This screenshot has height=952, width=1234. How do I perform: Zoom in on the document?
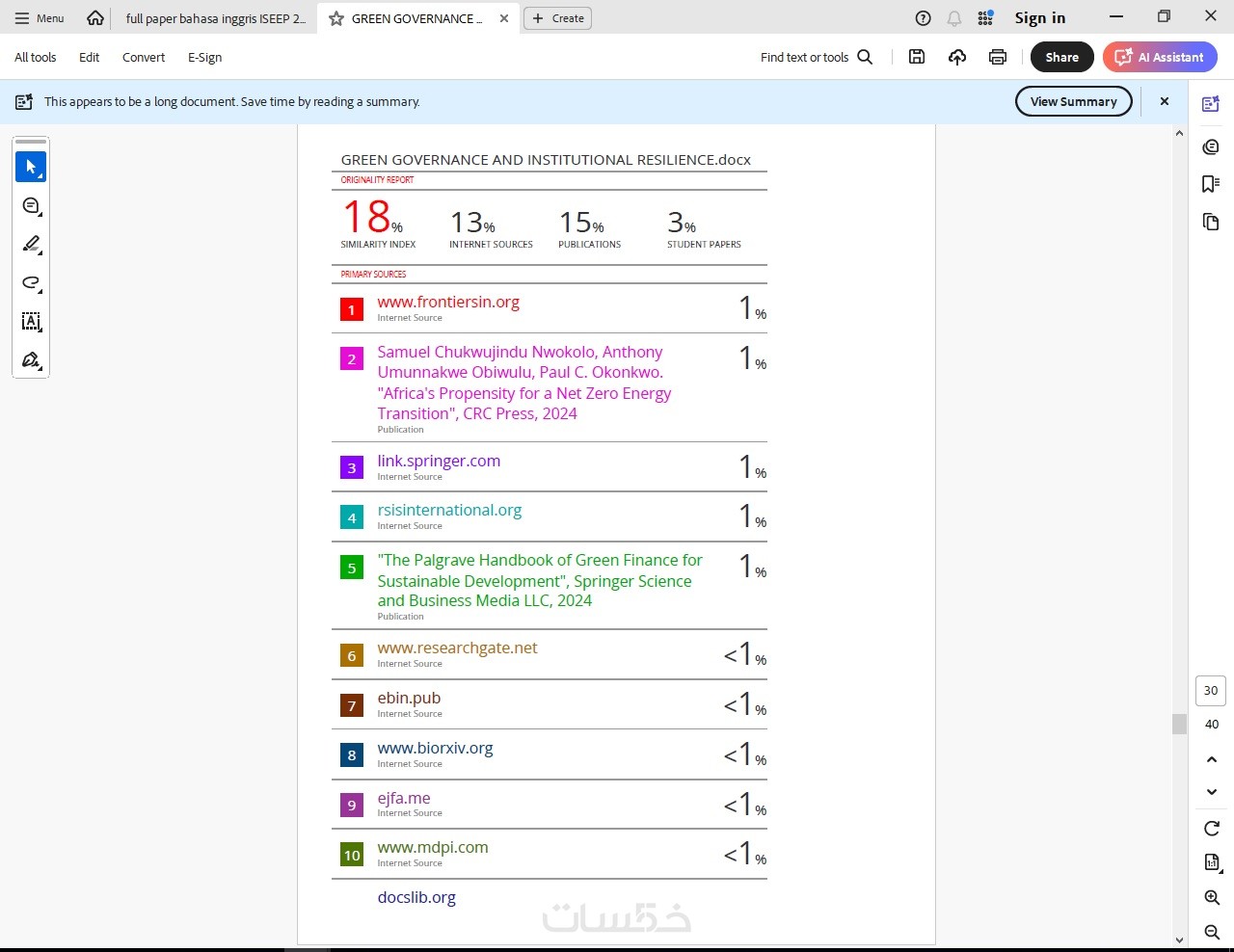(x=1212, y=898)
